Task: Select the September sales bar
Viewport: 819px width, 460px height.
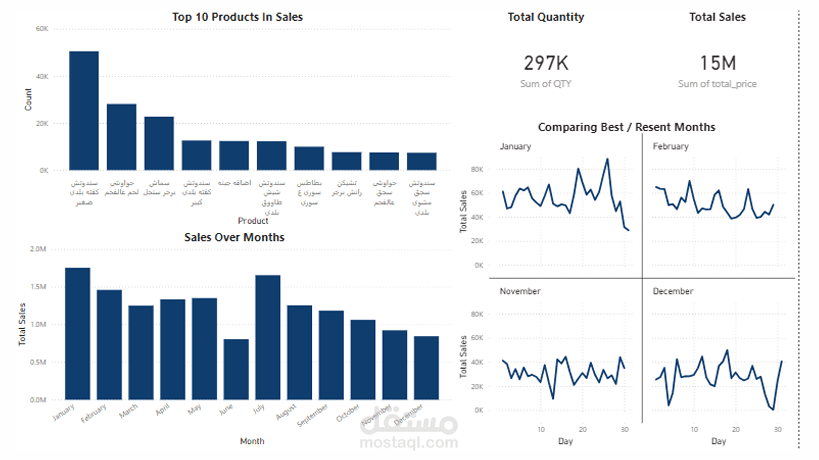Action: coord(331,355)
